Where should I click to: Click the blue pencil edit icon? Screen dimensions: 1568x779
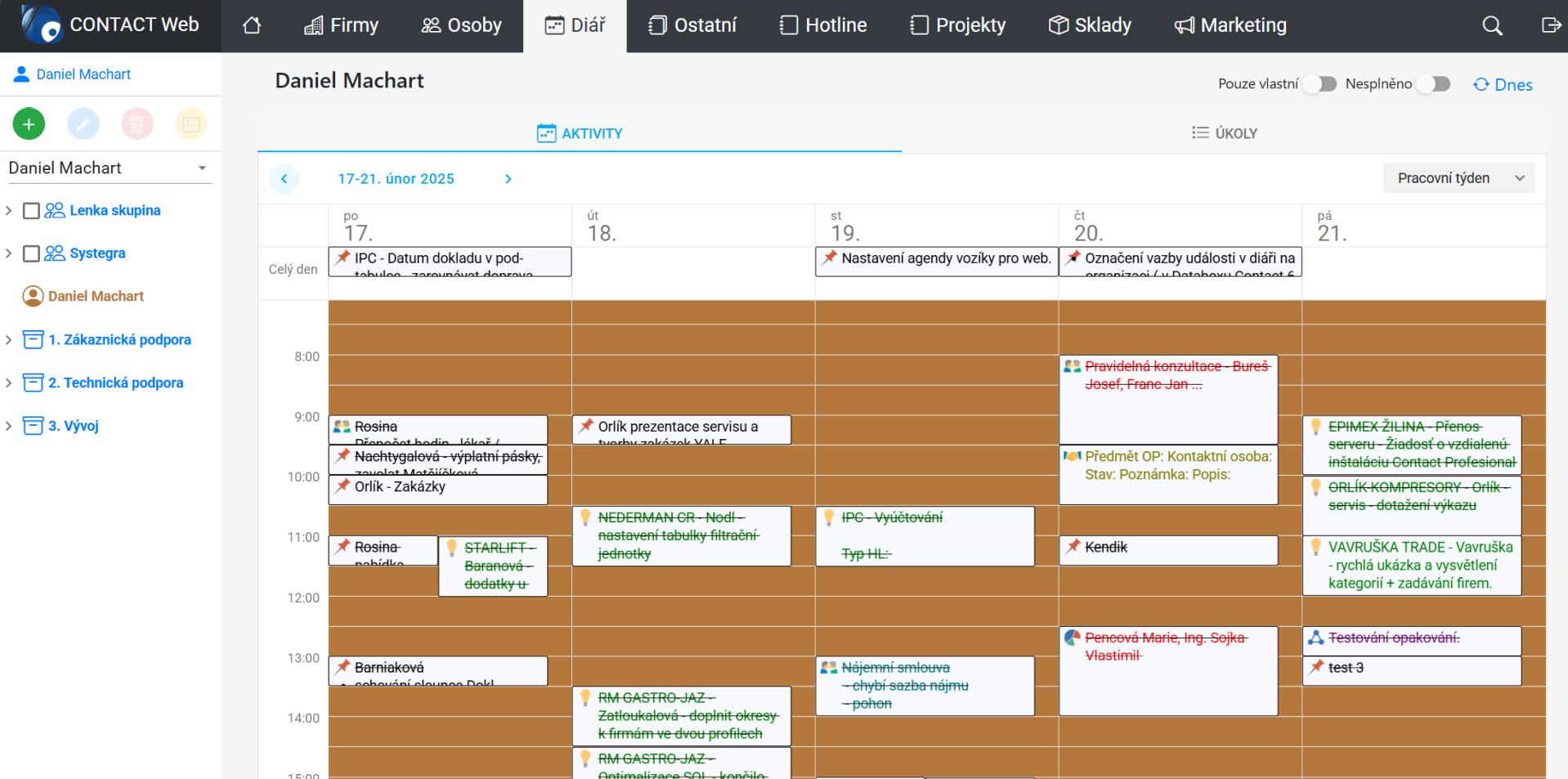click(83, 124)
